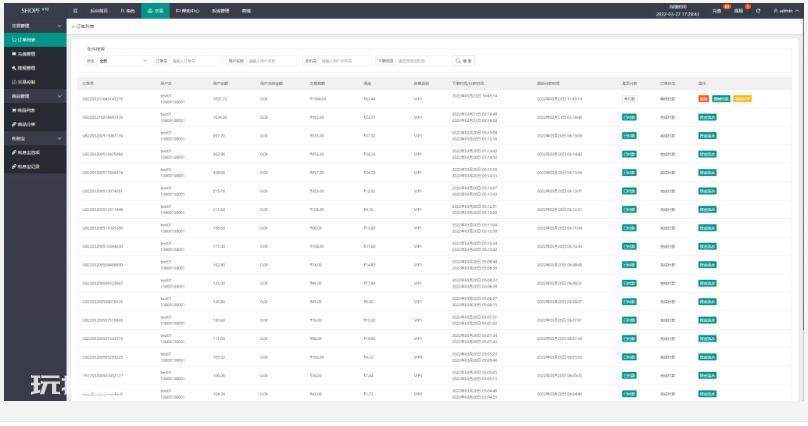Screen dimensions: 808x426
Task: Open the top-bar notification with orange badge
Action: click(720, 10)
